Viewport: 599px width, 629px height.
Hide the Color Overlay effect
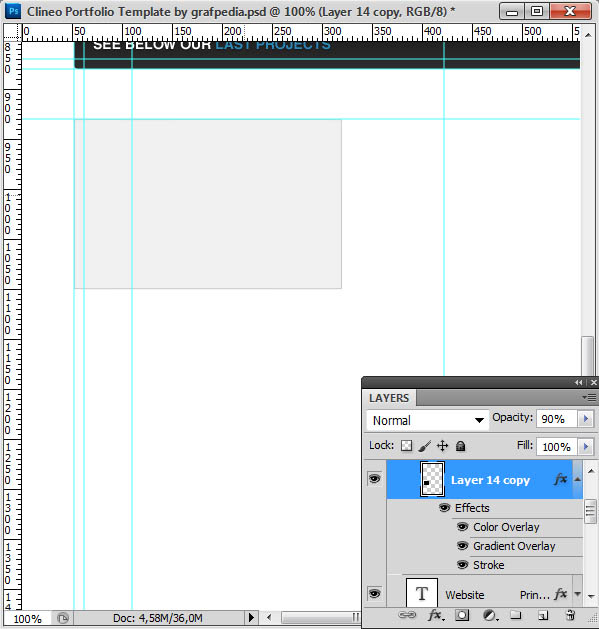click(463, 527)
